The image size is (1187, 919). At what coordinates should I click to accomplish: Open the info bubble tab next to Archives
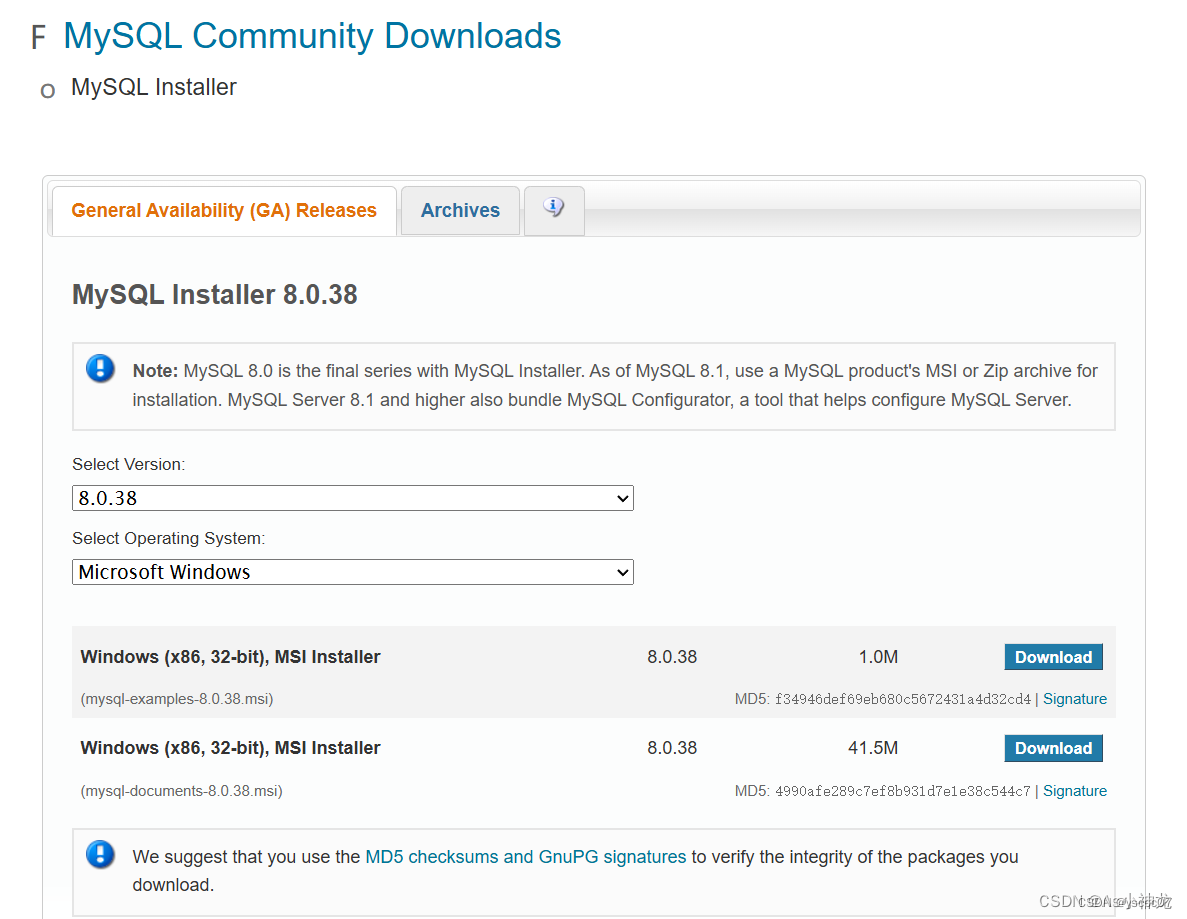(554, 210)
